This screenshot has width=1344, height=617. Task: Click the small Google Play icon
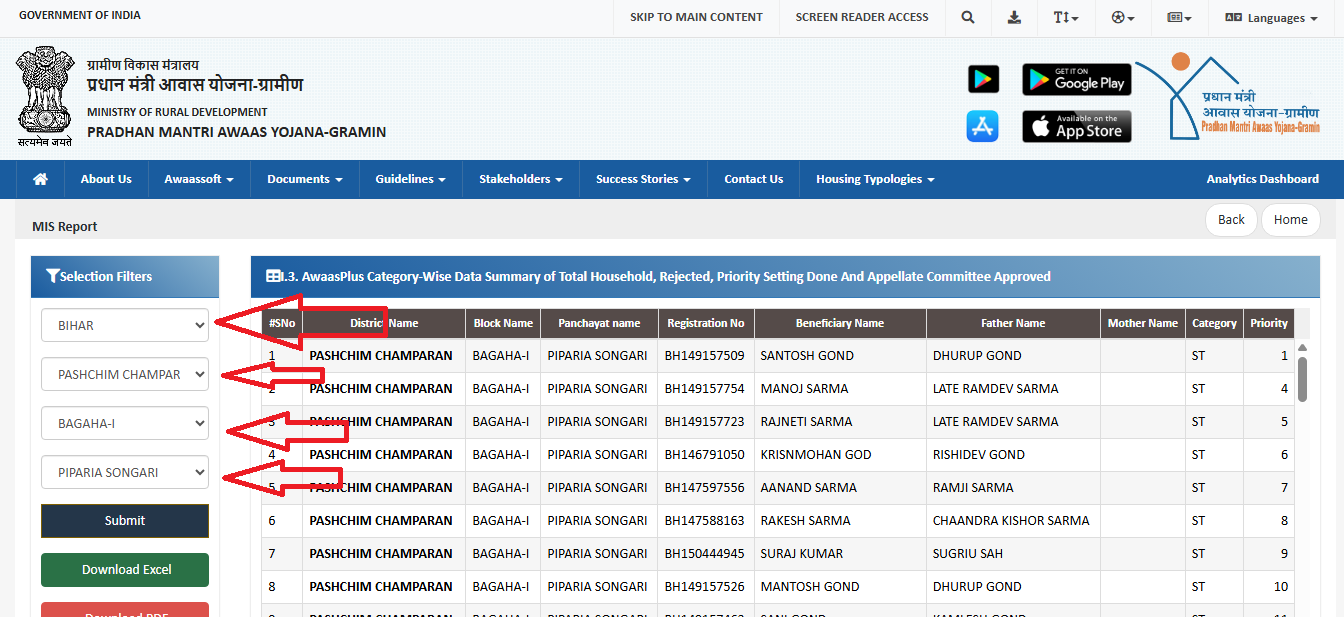pyautogui.click(x=983, y=79)
